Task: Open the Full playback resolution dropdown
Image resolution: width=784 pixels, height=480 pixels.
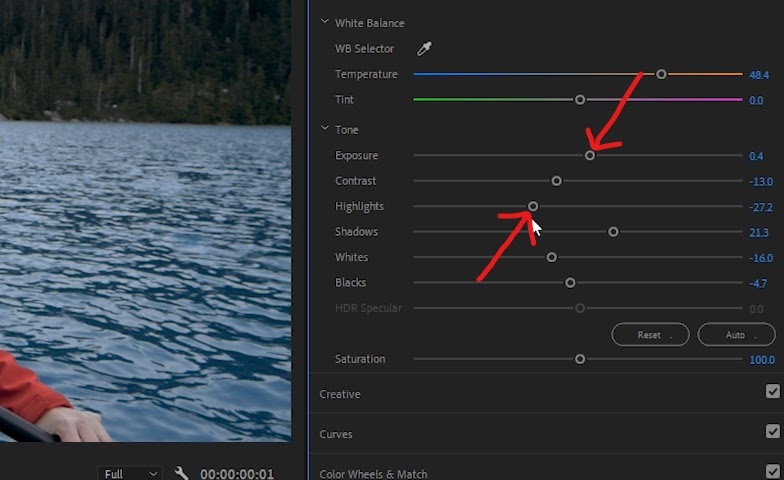Action: point(130,474)
